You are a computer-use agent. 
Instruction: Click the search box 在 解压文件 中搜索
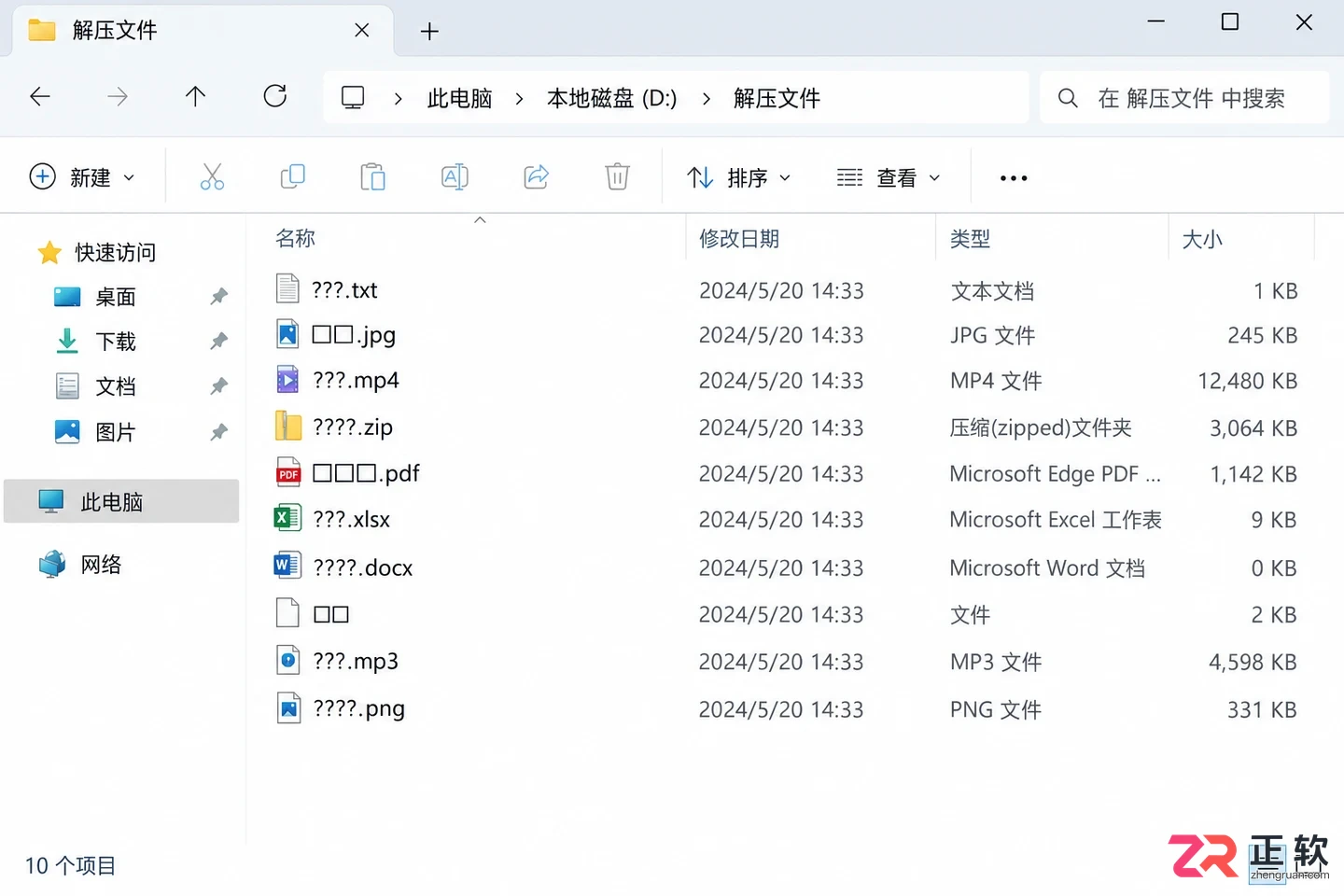point(1184,98)
